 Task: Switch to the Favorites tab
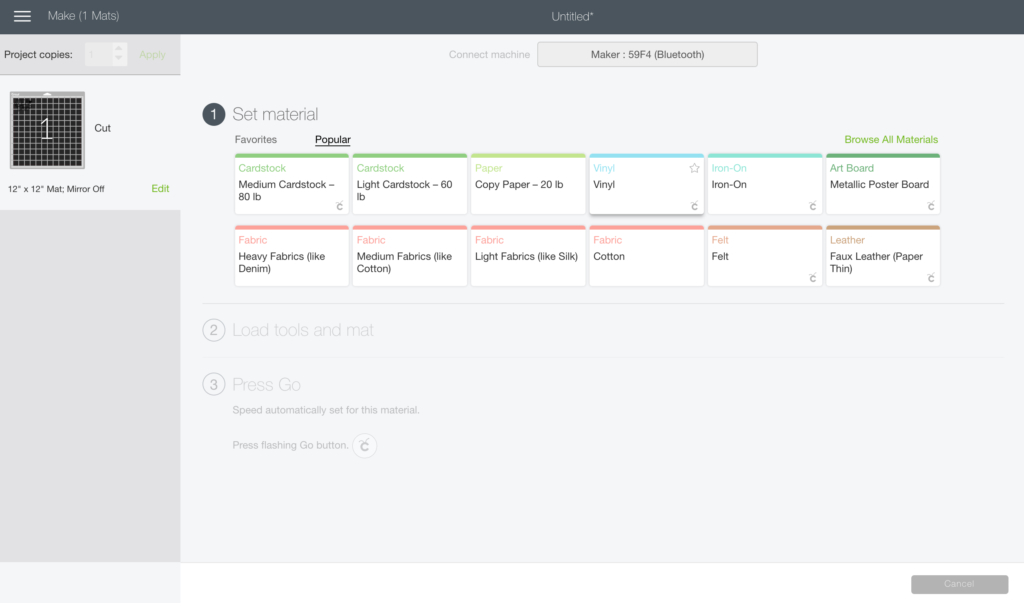255,139
